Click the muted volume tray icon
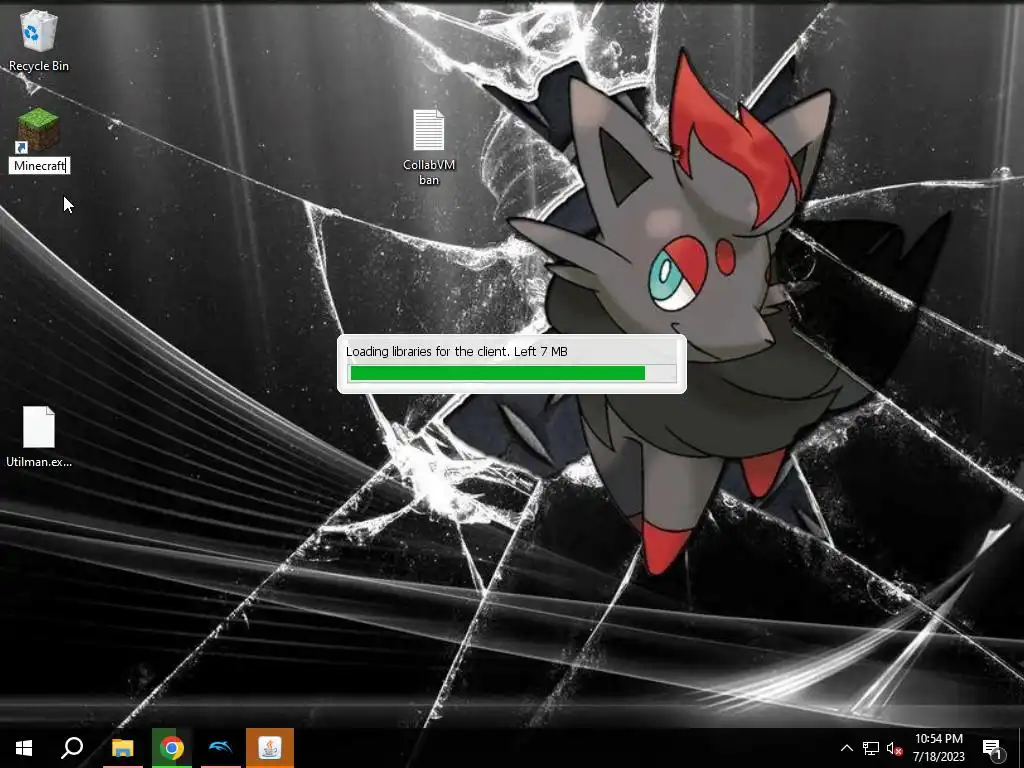The height and width of the screenshot is (768, 1024). click(x=894, y=748)
